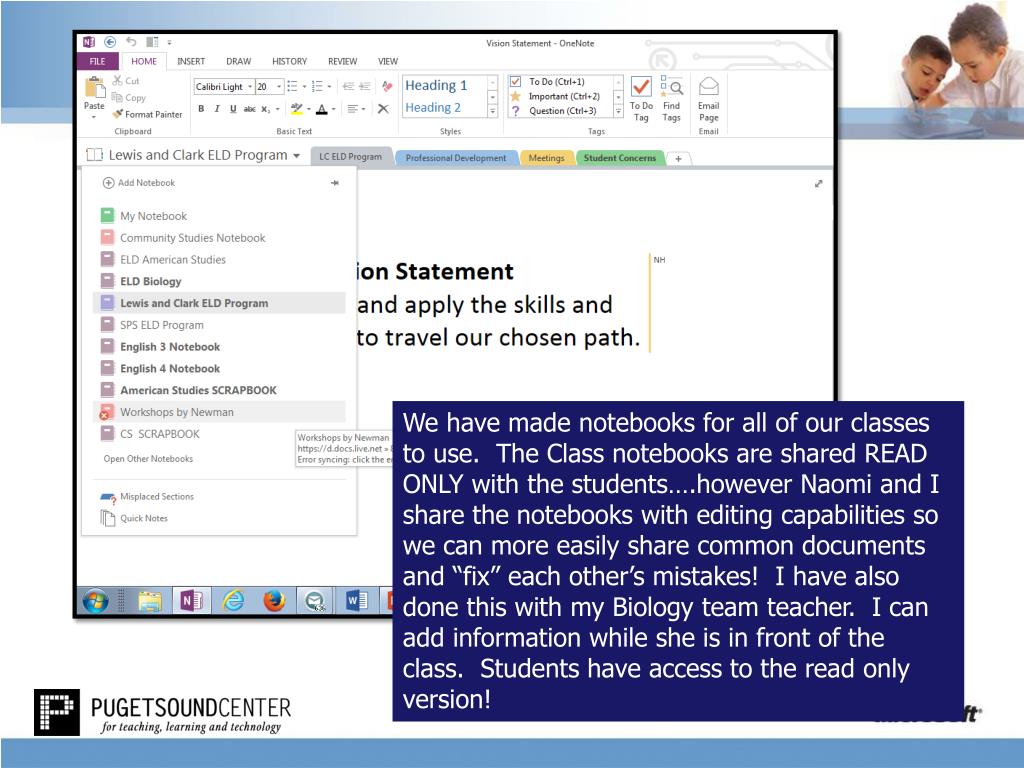Apply the Heading 1 style
Screen dimensions: 1024x768
point(436,85)
